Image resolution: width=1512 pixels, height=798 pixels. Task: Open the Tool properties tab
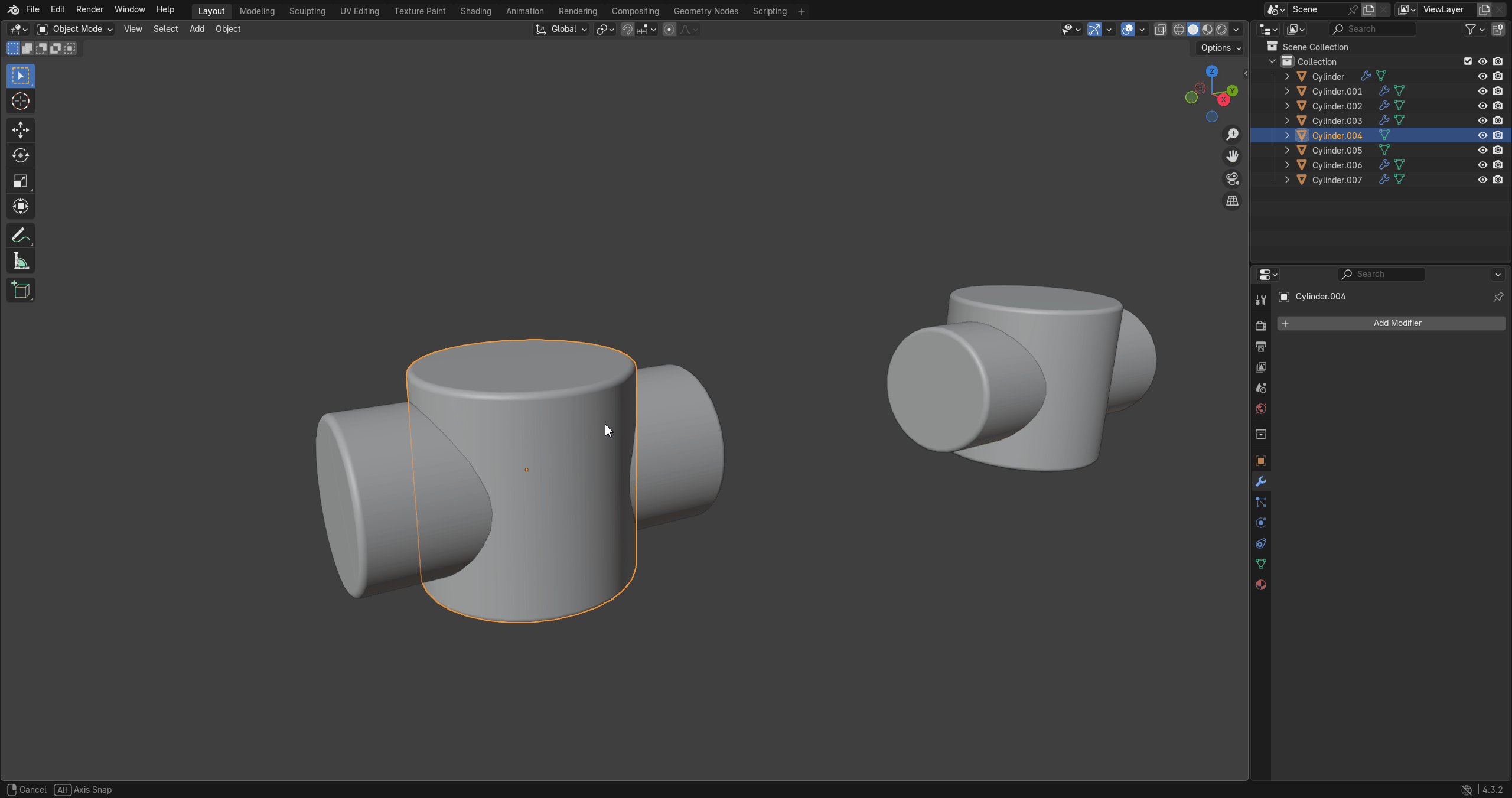[1261, 300]
